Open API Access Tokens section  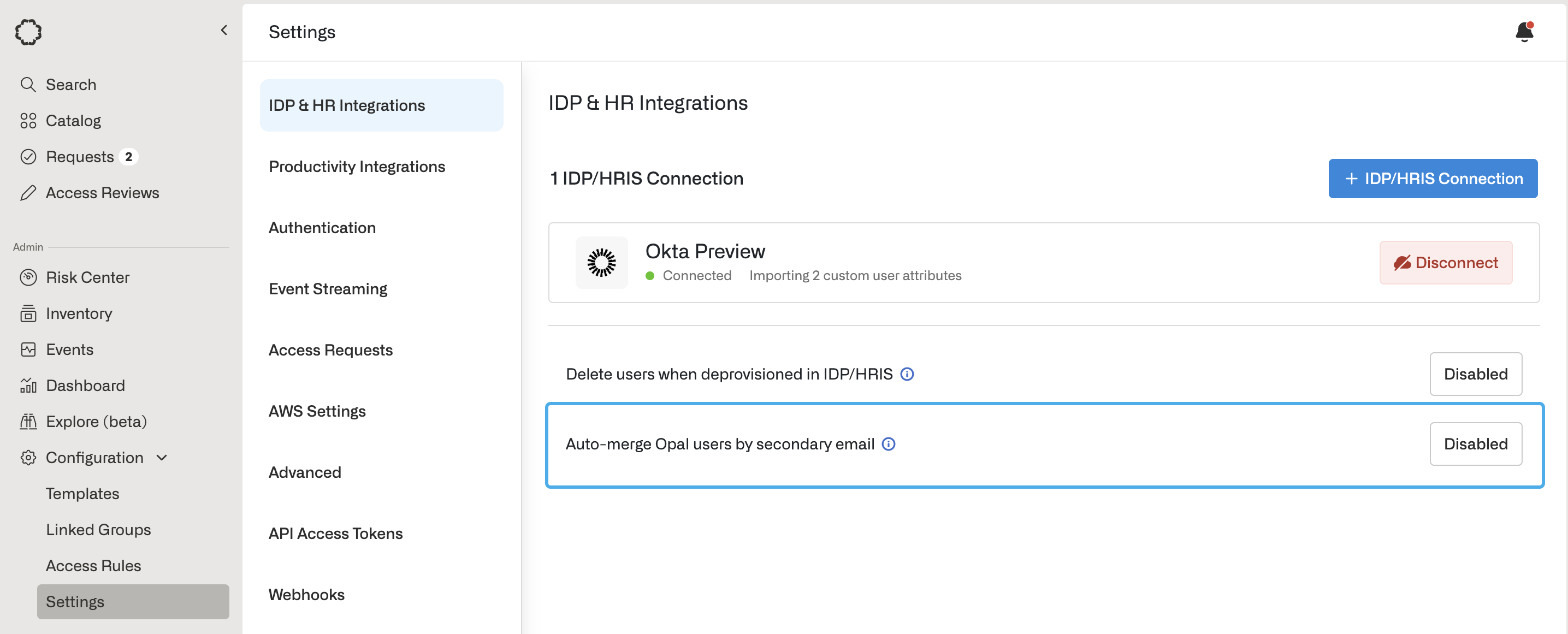pyautogui.click(x=335, y=534)
